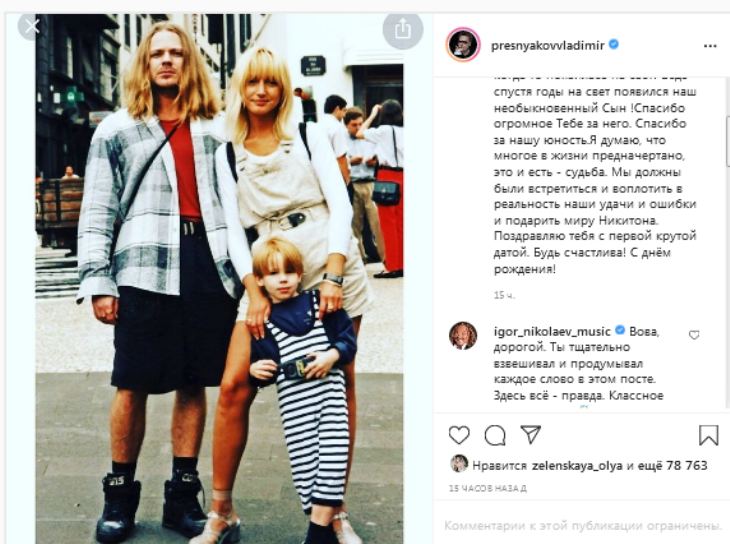Open comments via speech bubble icon
Screen dimensions: 730x544
coord(495,435)
